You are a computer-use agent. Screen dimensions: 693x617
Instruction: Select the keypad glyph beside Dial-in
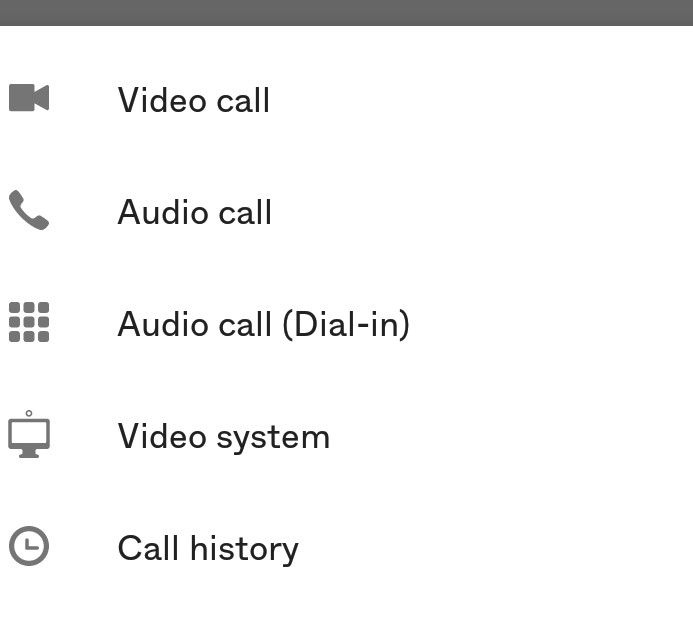pyautogui.click(x=29, y=323)
